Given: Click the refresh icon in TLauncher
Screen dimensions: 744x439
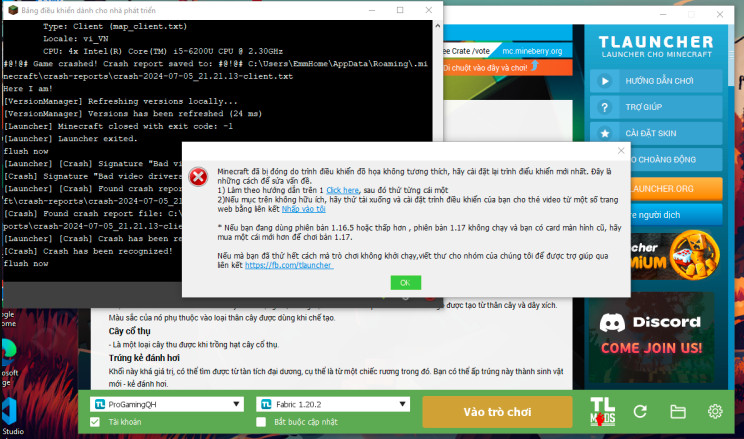Looking at the screenshot, I should tap(640, 411).
